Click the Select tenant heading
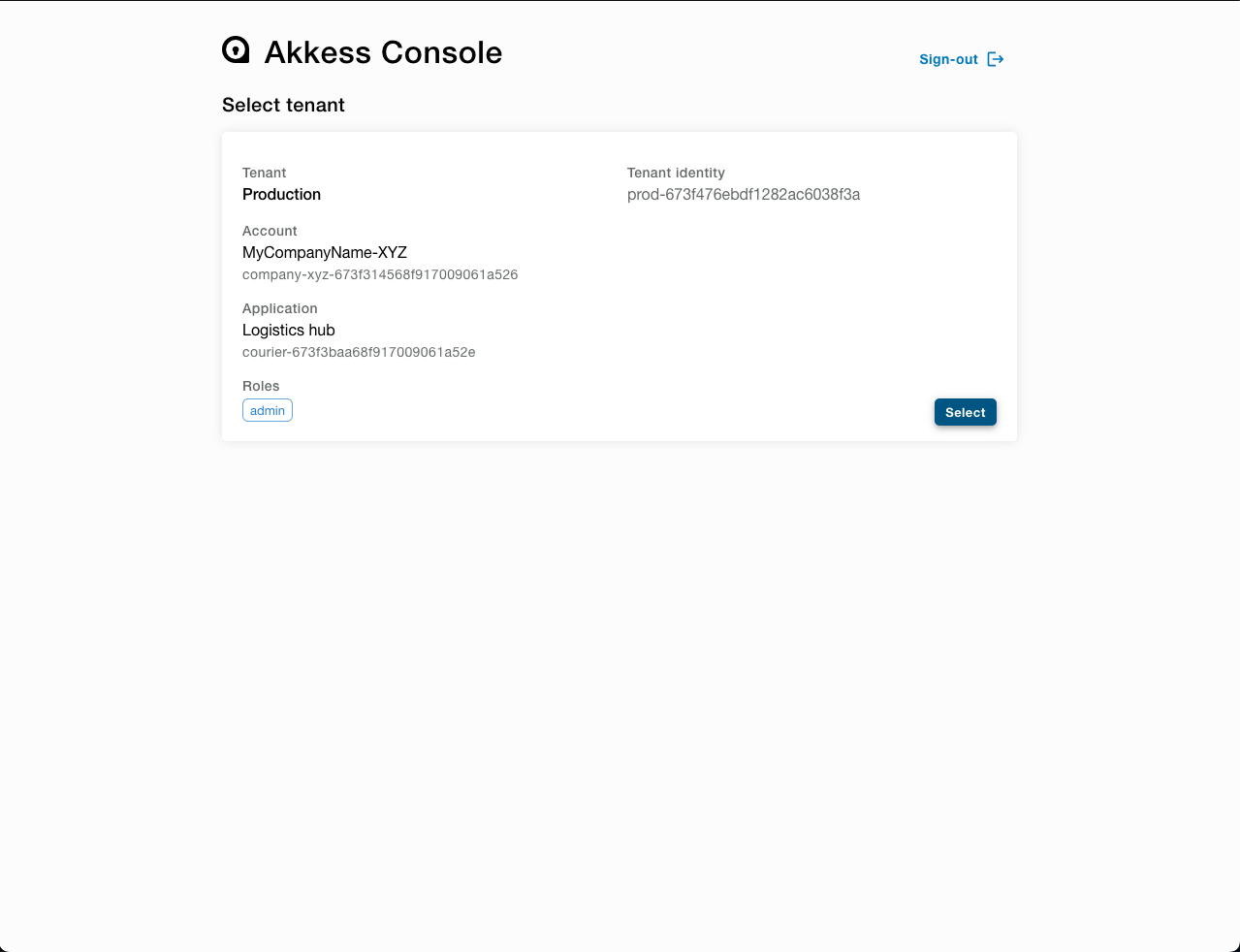 pos(283,105)
